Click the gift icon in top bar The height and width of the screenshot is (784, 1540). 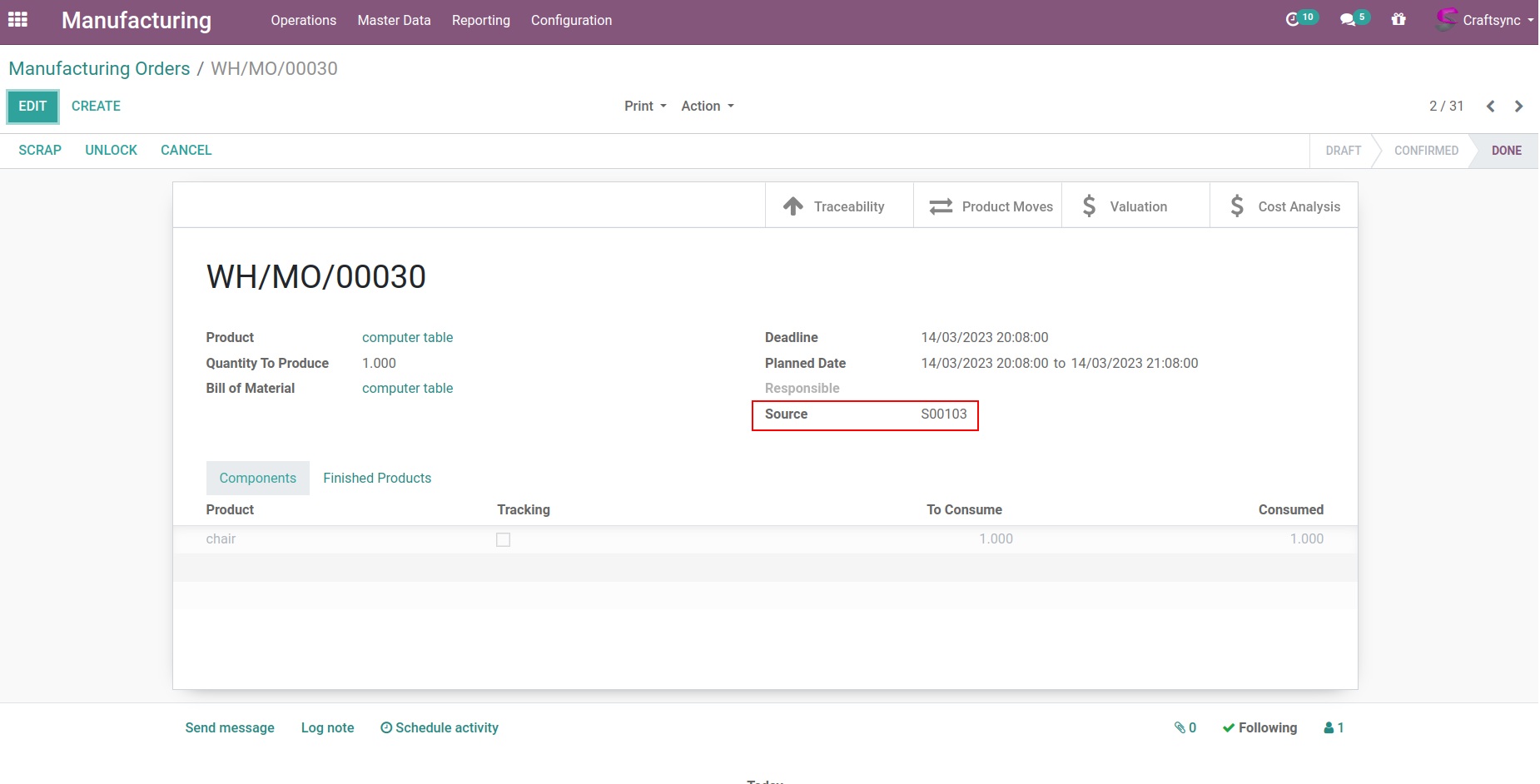pos(1398,19)
